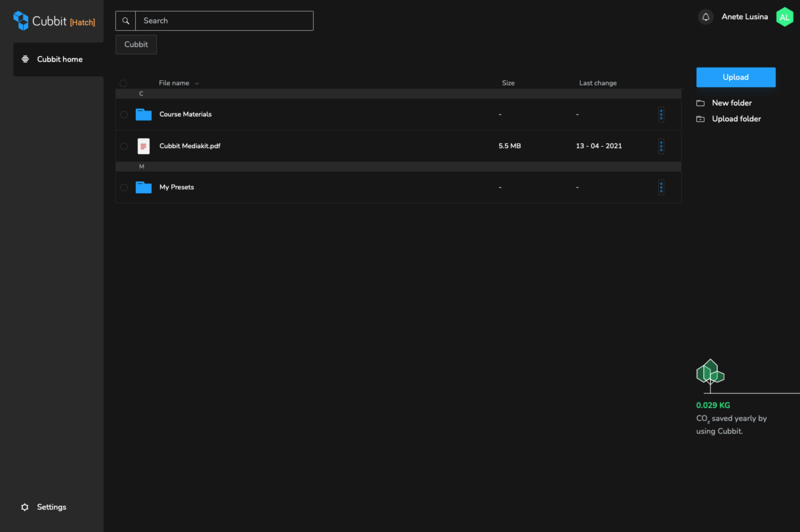Click the My Presets folder icon

coord(143,187)
